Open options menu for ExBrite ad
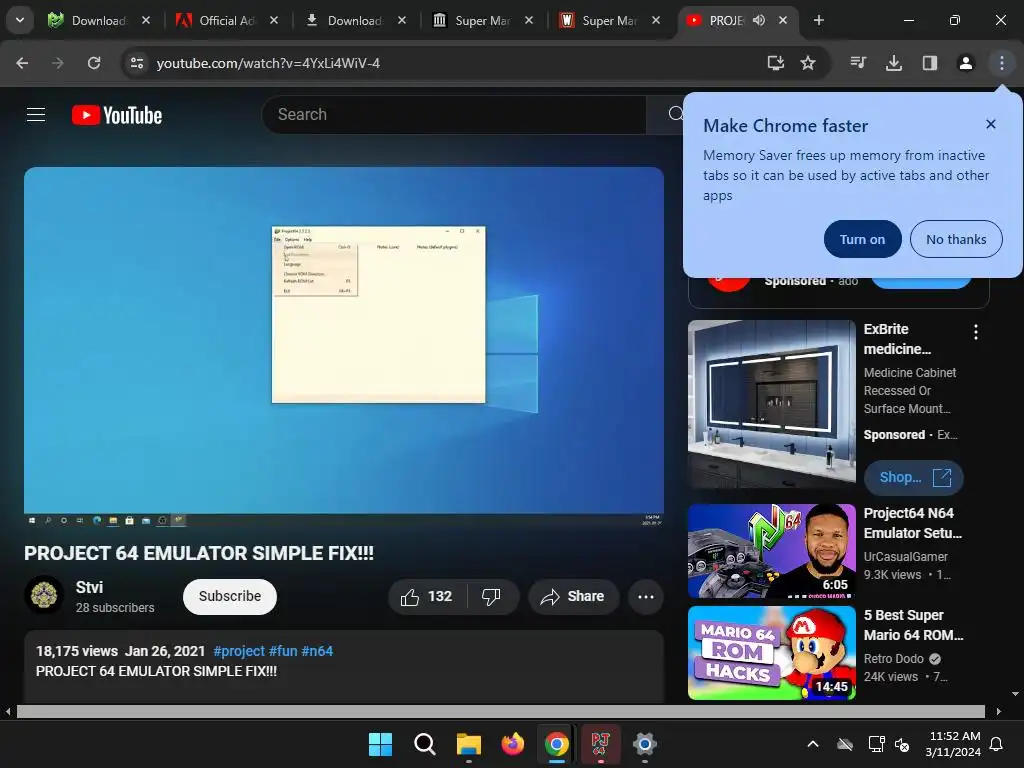The height and width of the screenshot is (768, 1024). point(976,332)
